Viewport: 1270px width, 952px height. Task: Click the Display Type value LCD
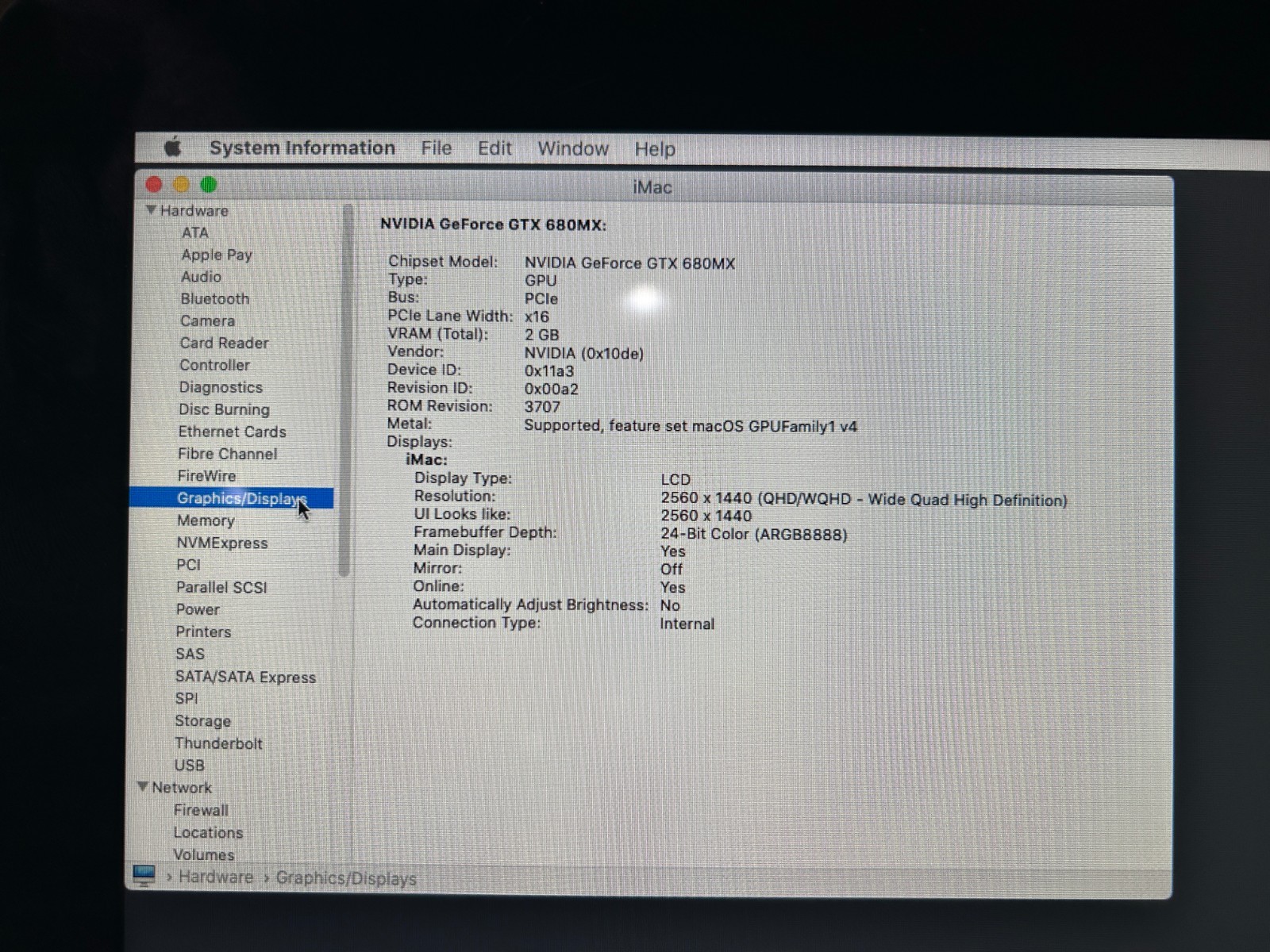(675, 480)
